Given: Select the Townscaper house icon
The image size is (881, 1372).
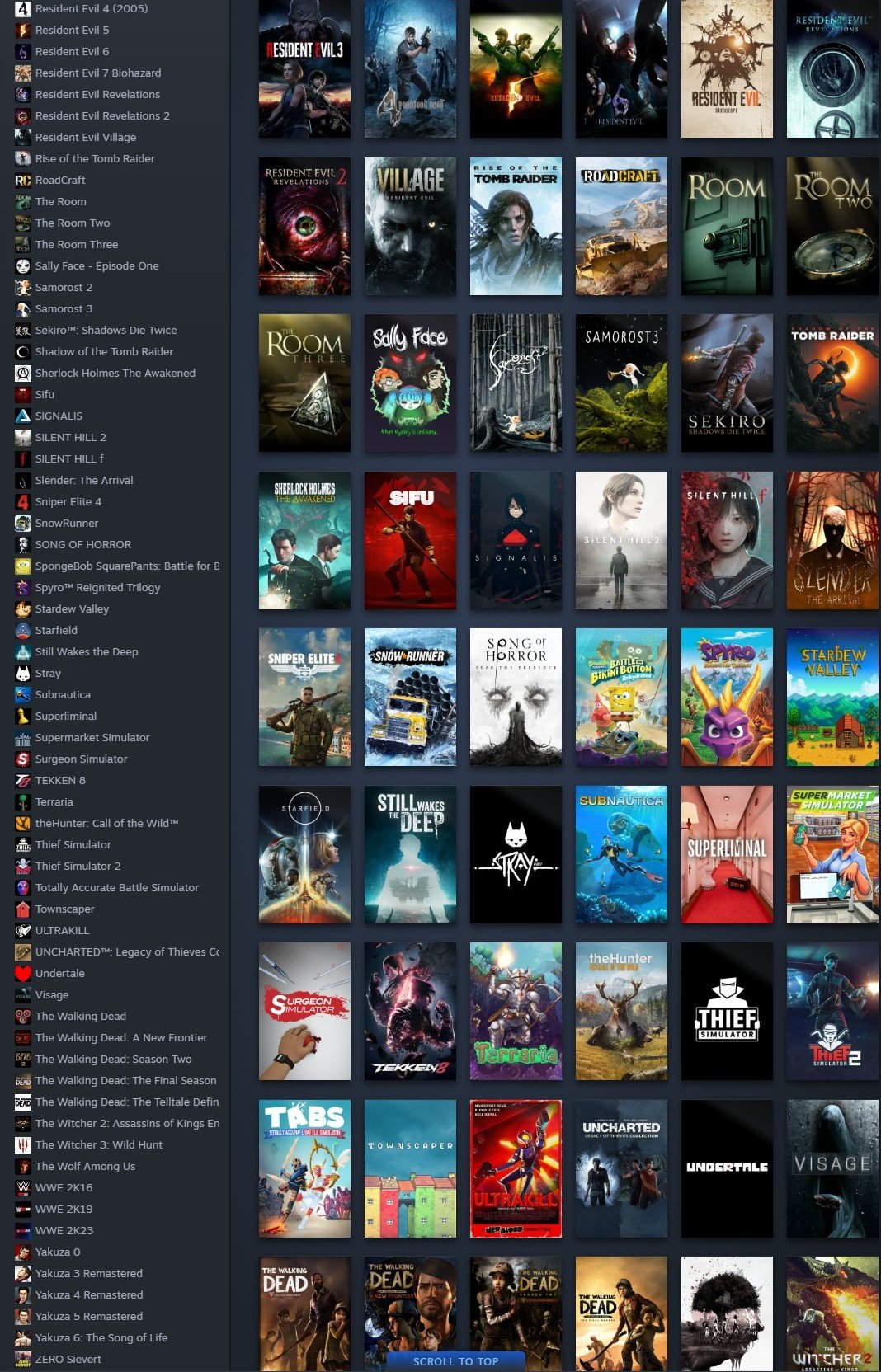Looking at the screenshot, I should pyautogui.click(x=23, y=909).
